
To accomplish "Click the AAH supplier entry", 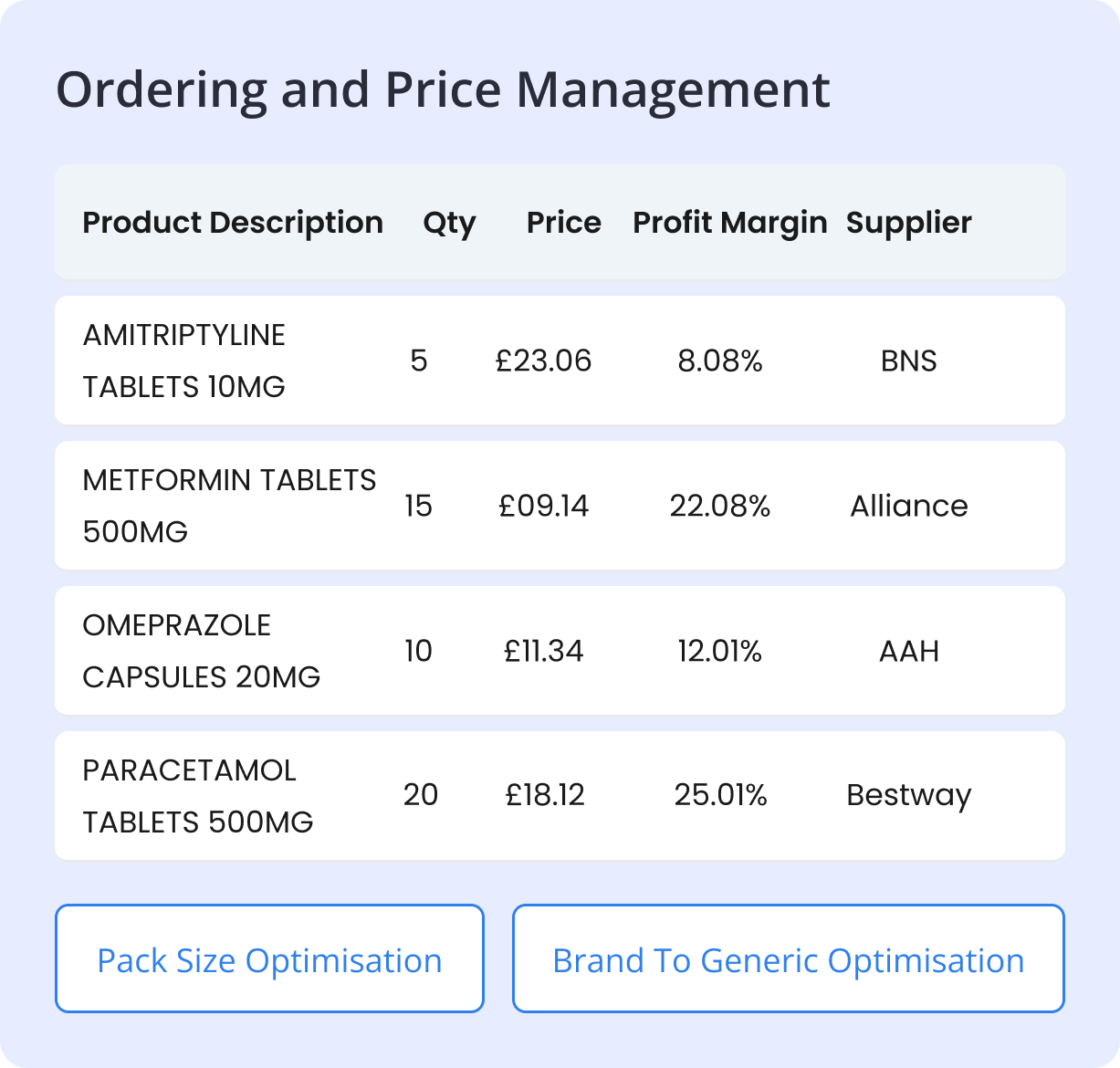I will click(908, 650).
